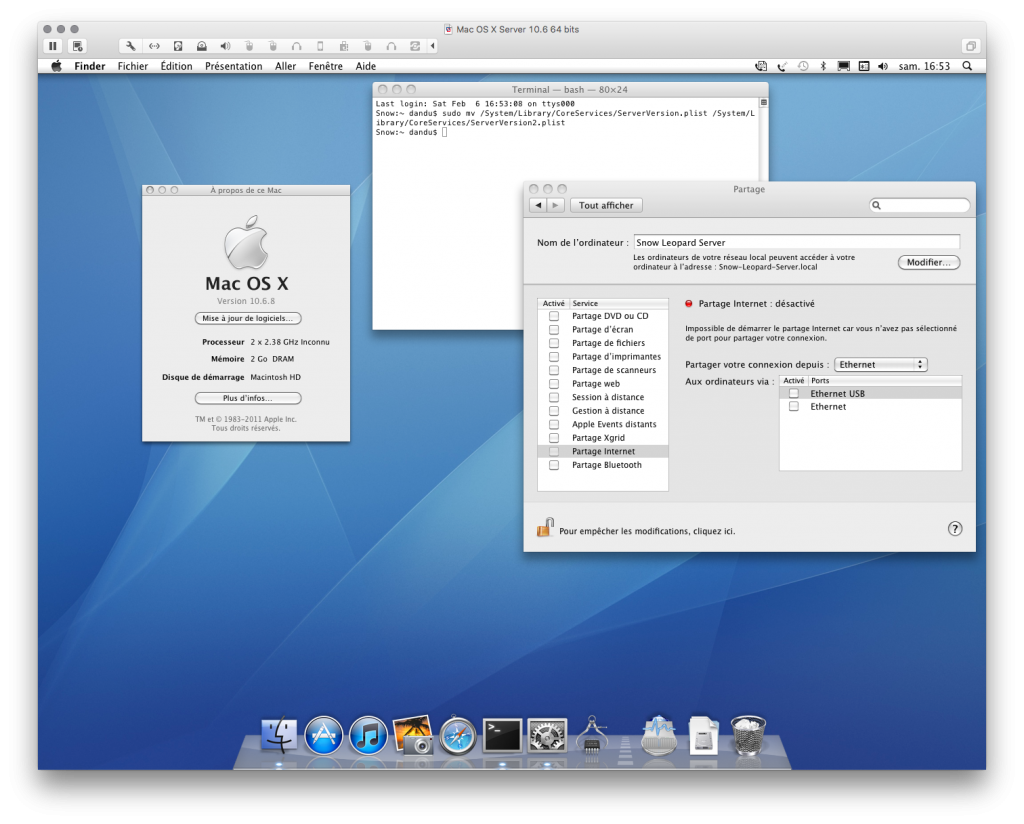
Task: Pause the virtual machine via toolbar pause icon
Action: pyautogui.click(x=53, y=45)
